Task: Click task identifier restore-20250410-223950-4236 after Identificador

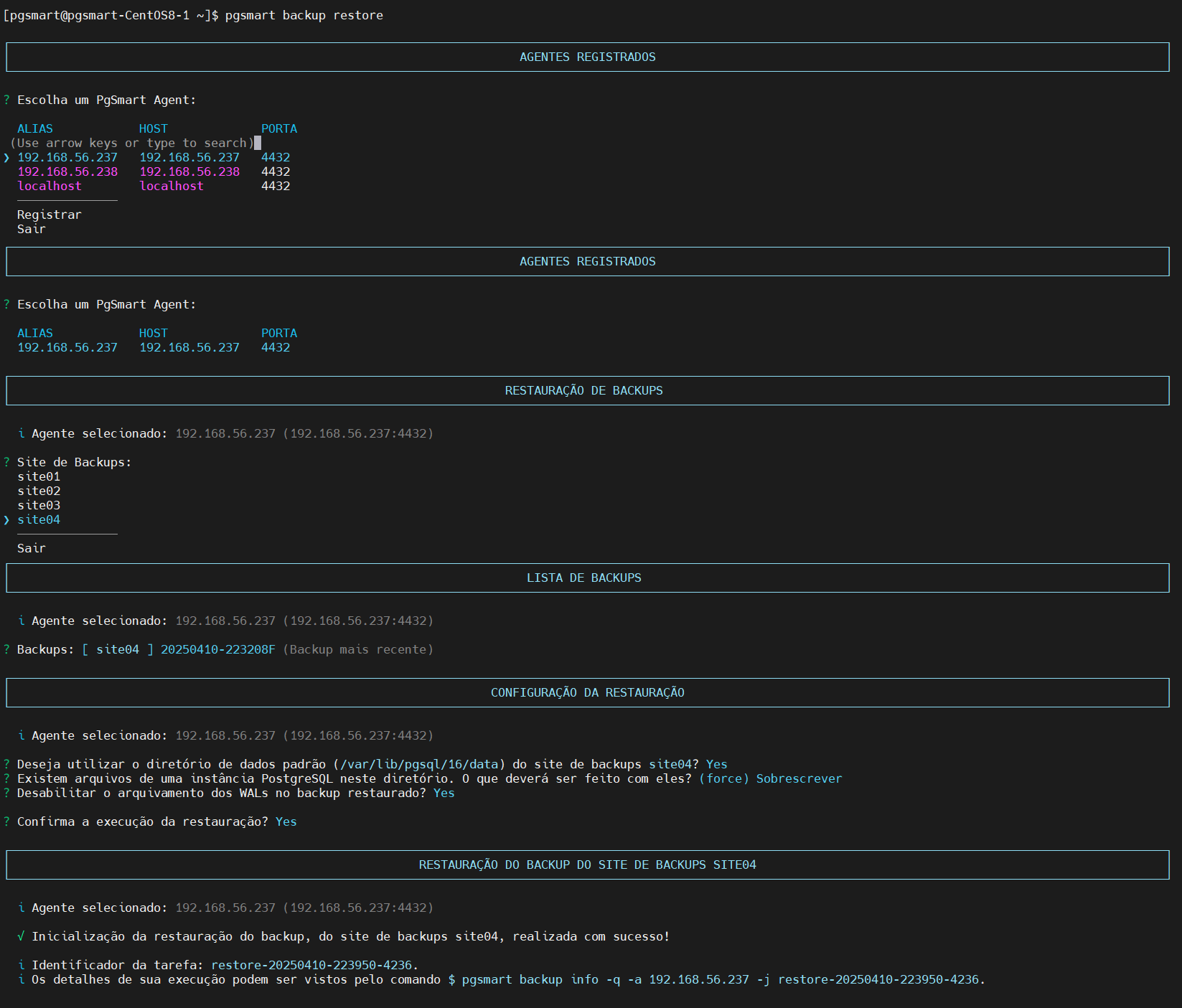Action: tap(311, 965)
